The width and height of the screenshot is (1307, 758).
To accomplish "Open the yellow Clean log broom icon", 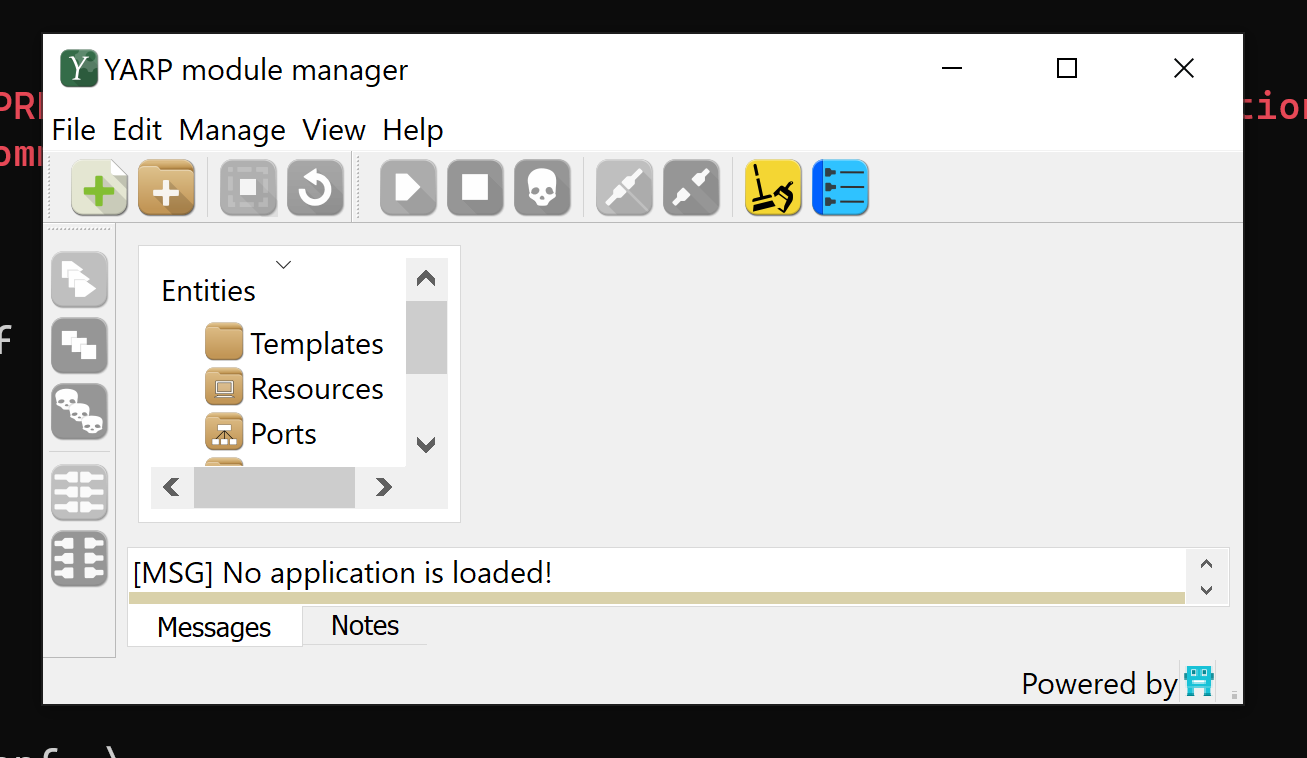I will 772,187.
